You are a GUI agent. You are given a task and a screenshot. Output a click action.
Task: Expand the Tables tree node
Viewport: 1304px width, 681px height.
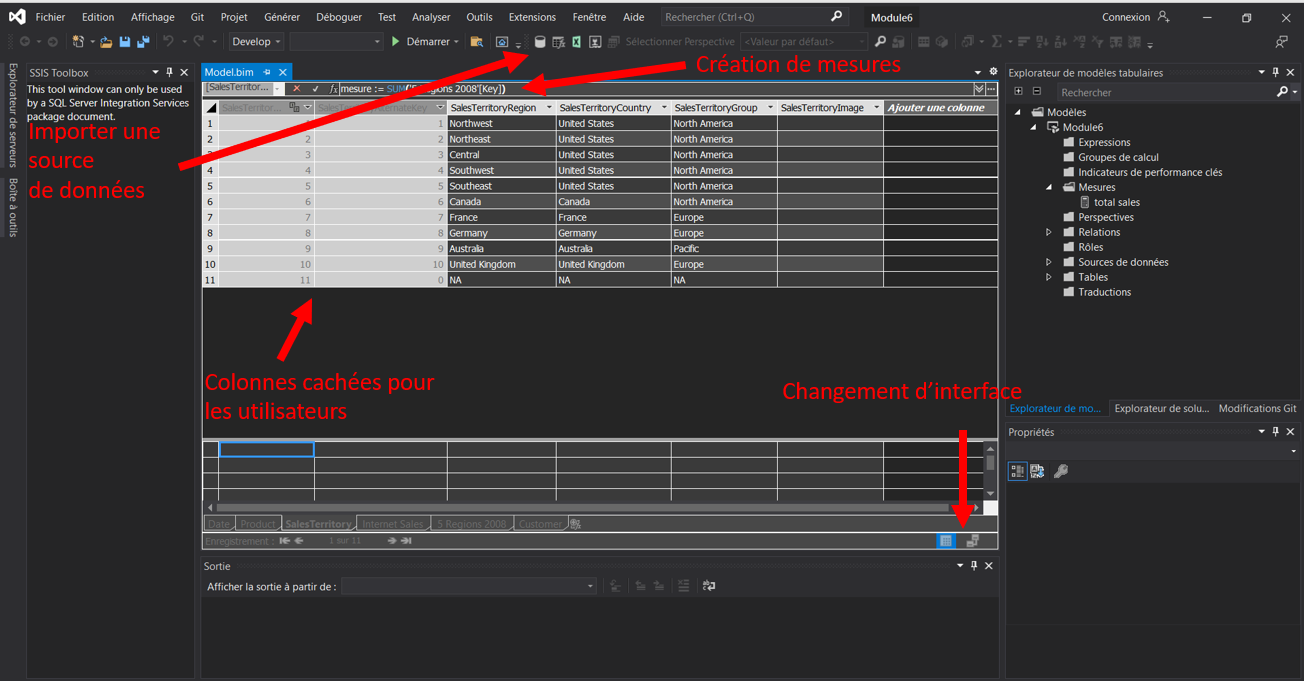1049,277
